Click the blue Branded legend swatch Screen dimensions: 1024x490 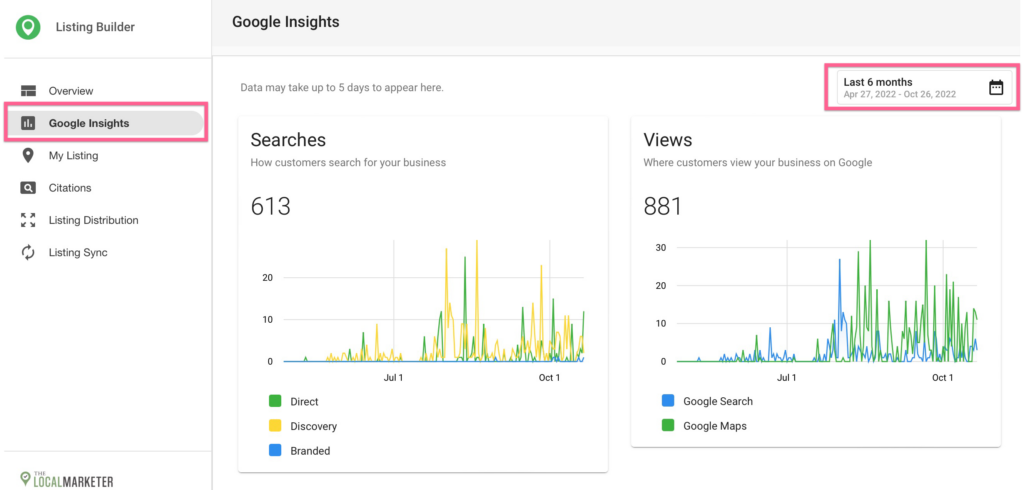[x=275, y=450]
